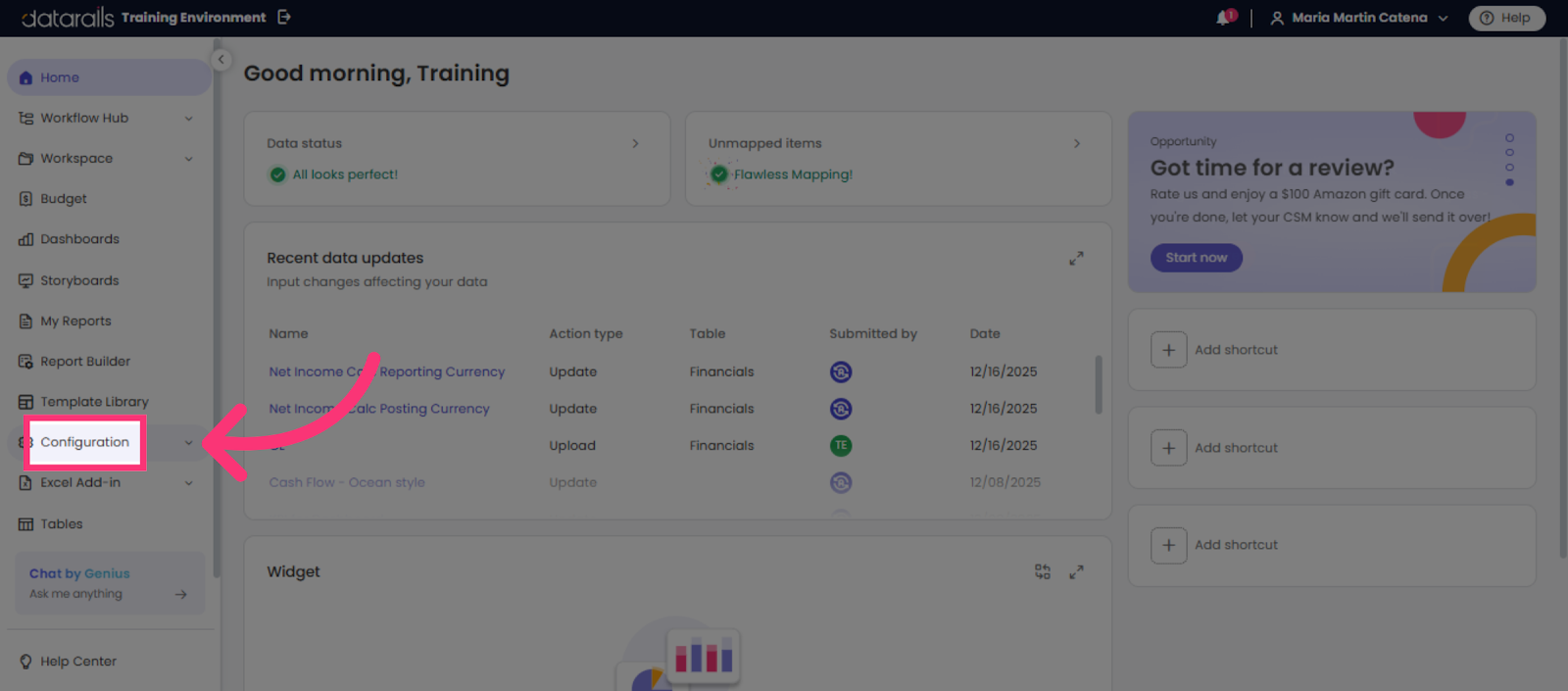Click the Workspace folder icon
Viewport: 1568px width, 691px height.
(25, 158)
